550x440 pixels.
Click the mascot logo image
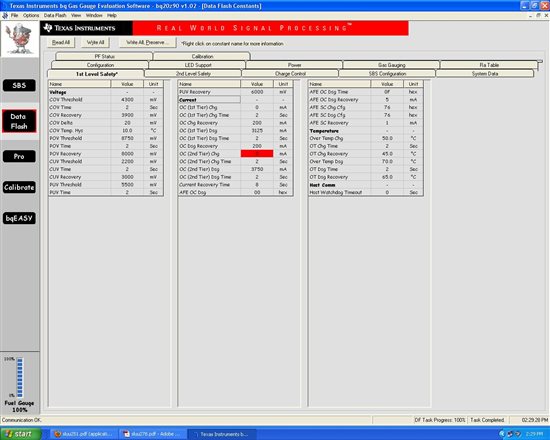(x=20, y=39)
